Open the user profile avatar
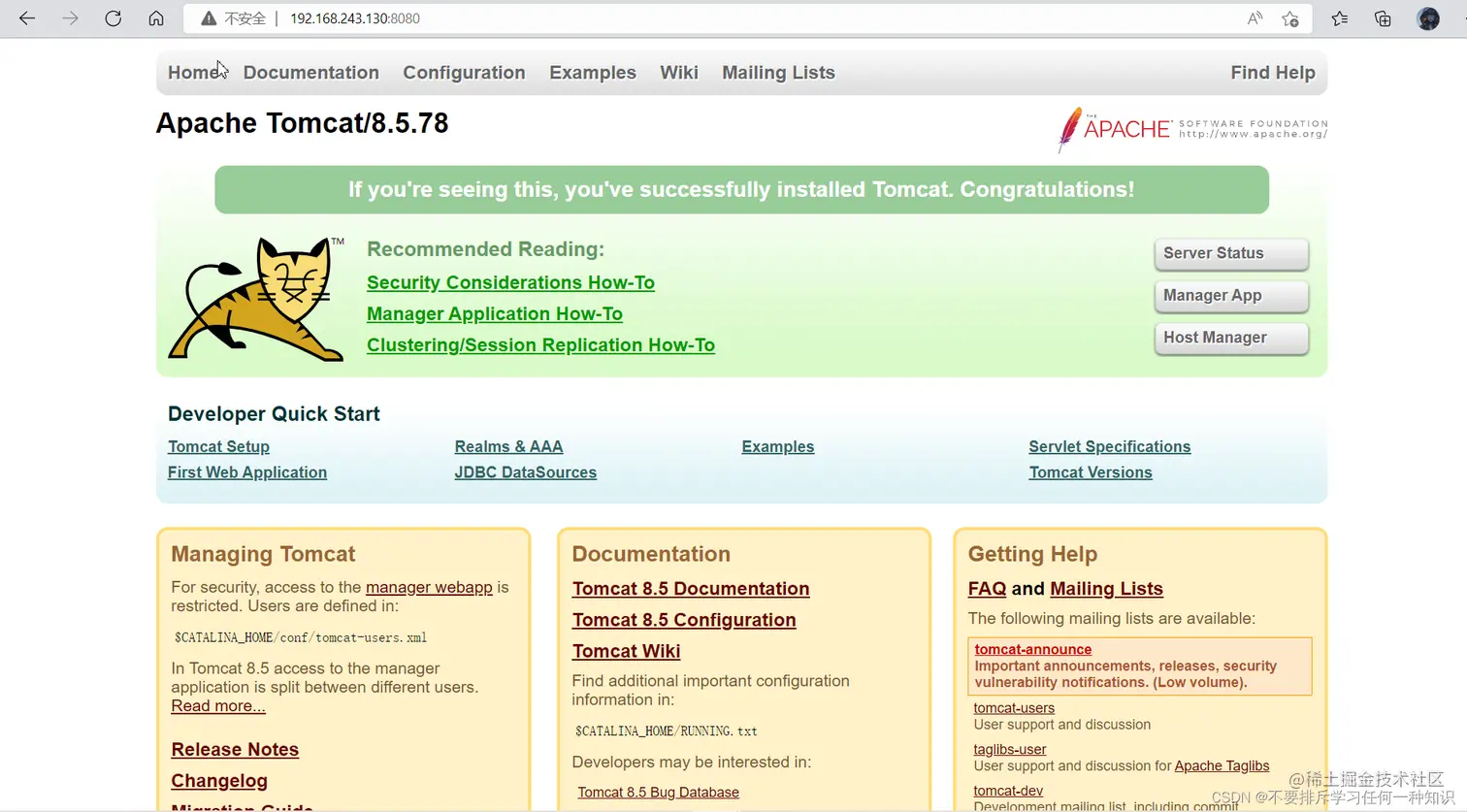Screen dimensions: 1467x812 [x=1428, y=18]
